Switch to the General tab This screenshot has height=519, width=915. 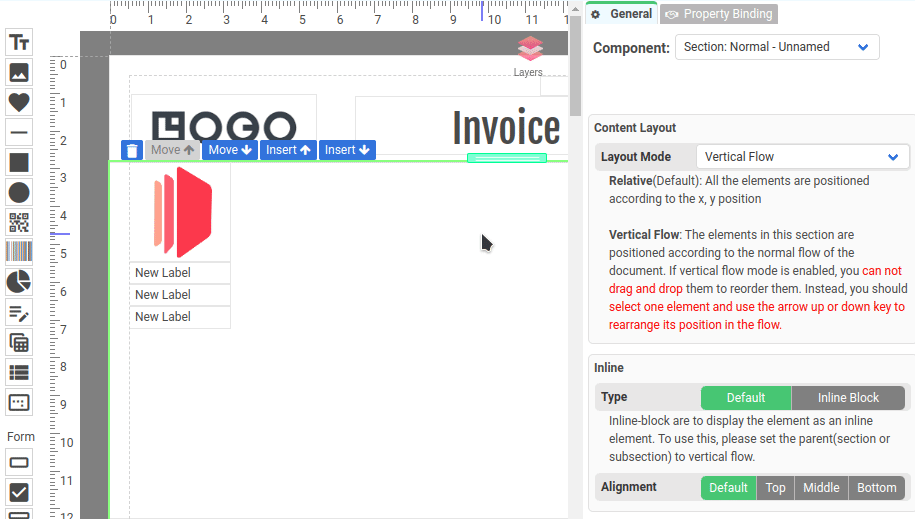(x=622, y=14)
